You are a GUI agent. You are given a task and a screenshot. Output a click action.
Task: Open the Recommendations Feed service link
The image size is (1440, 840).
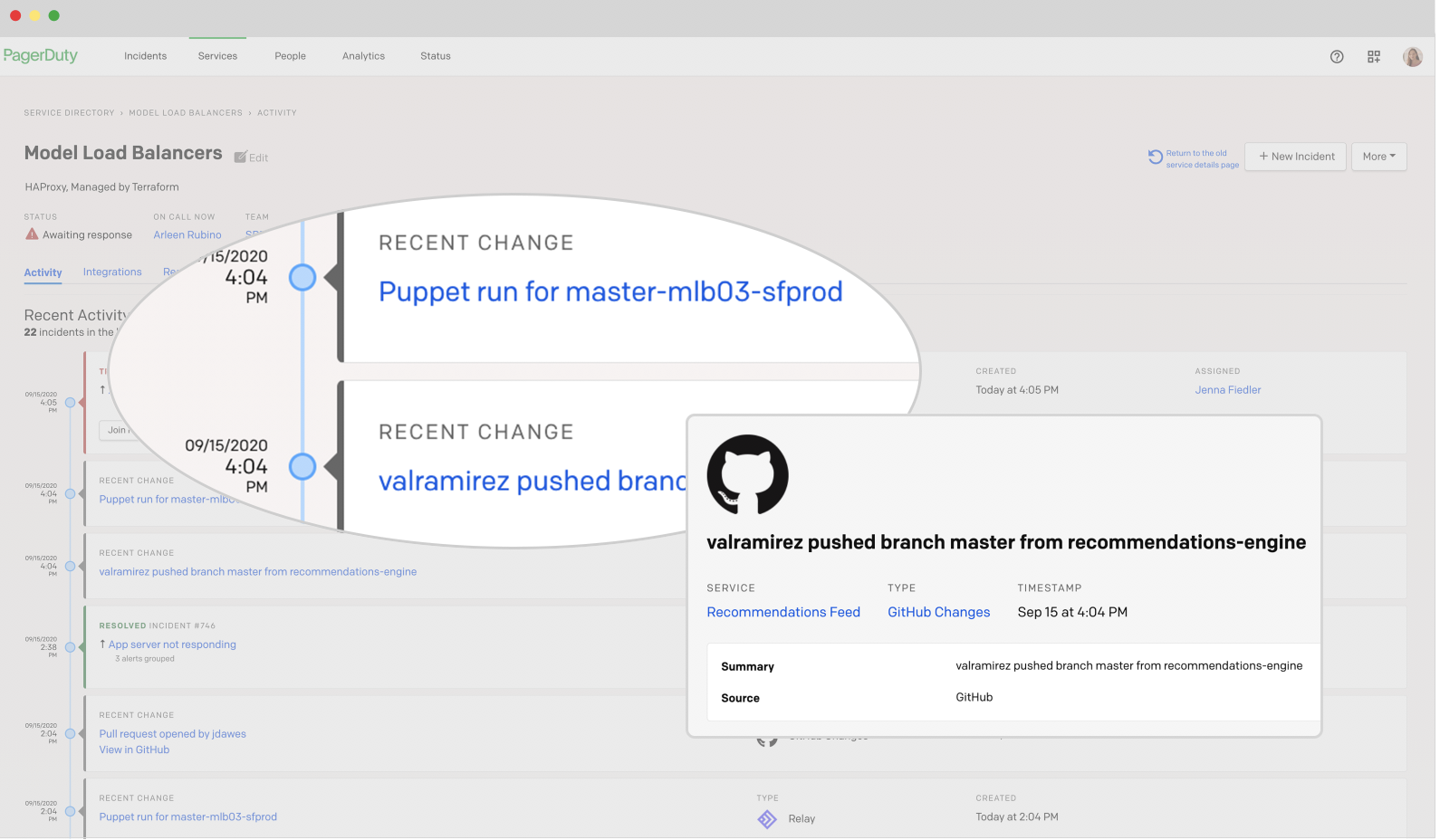coord(783,612)
